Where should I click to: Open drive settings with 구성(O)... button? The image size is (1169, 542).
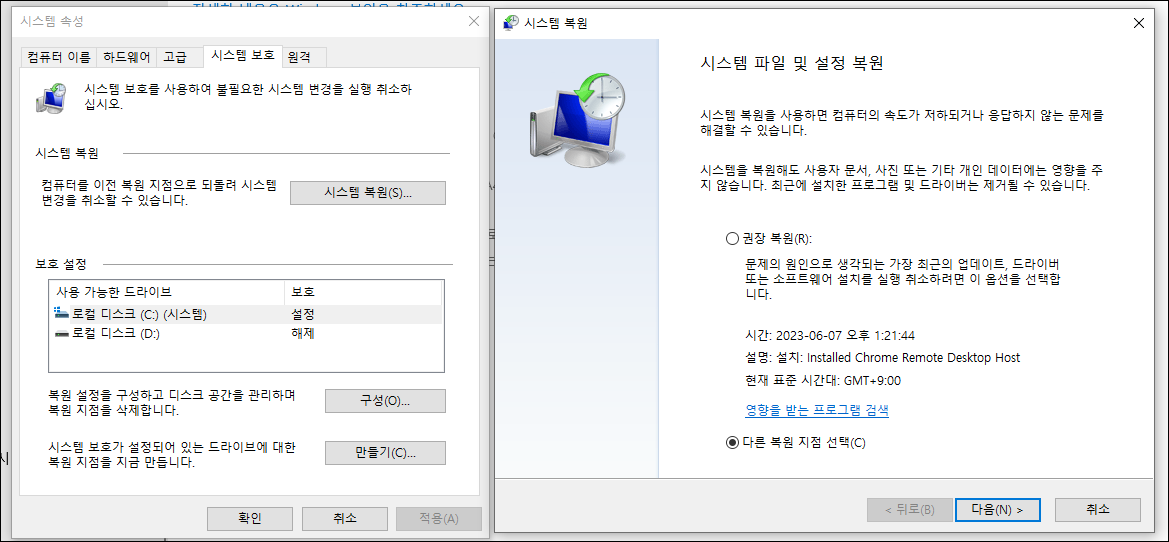coord(385,400)
